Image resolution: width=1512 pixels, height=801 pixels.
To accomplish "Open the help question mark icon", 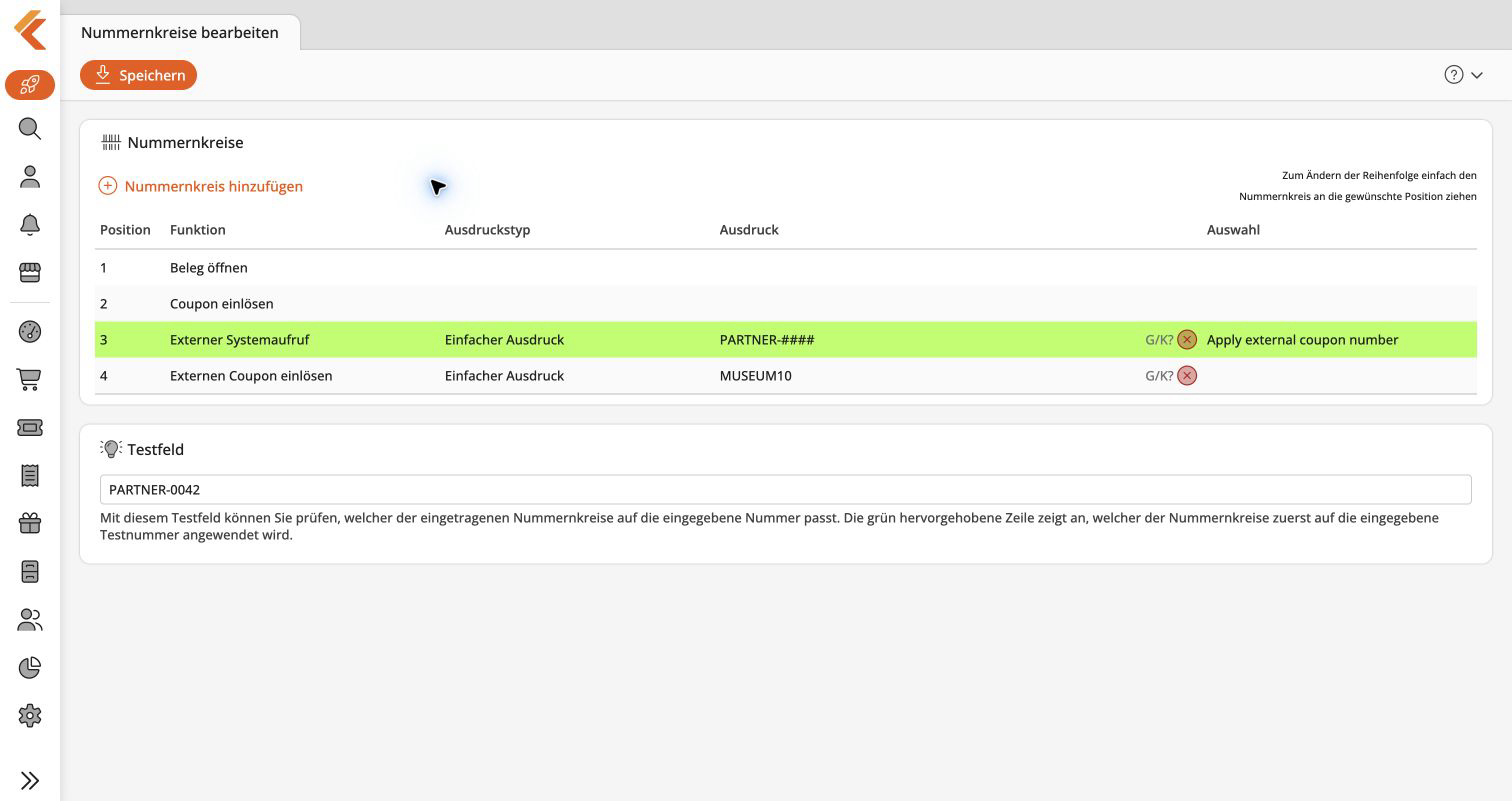I will pos(1454,75).
